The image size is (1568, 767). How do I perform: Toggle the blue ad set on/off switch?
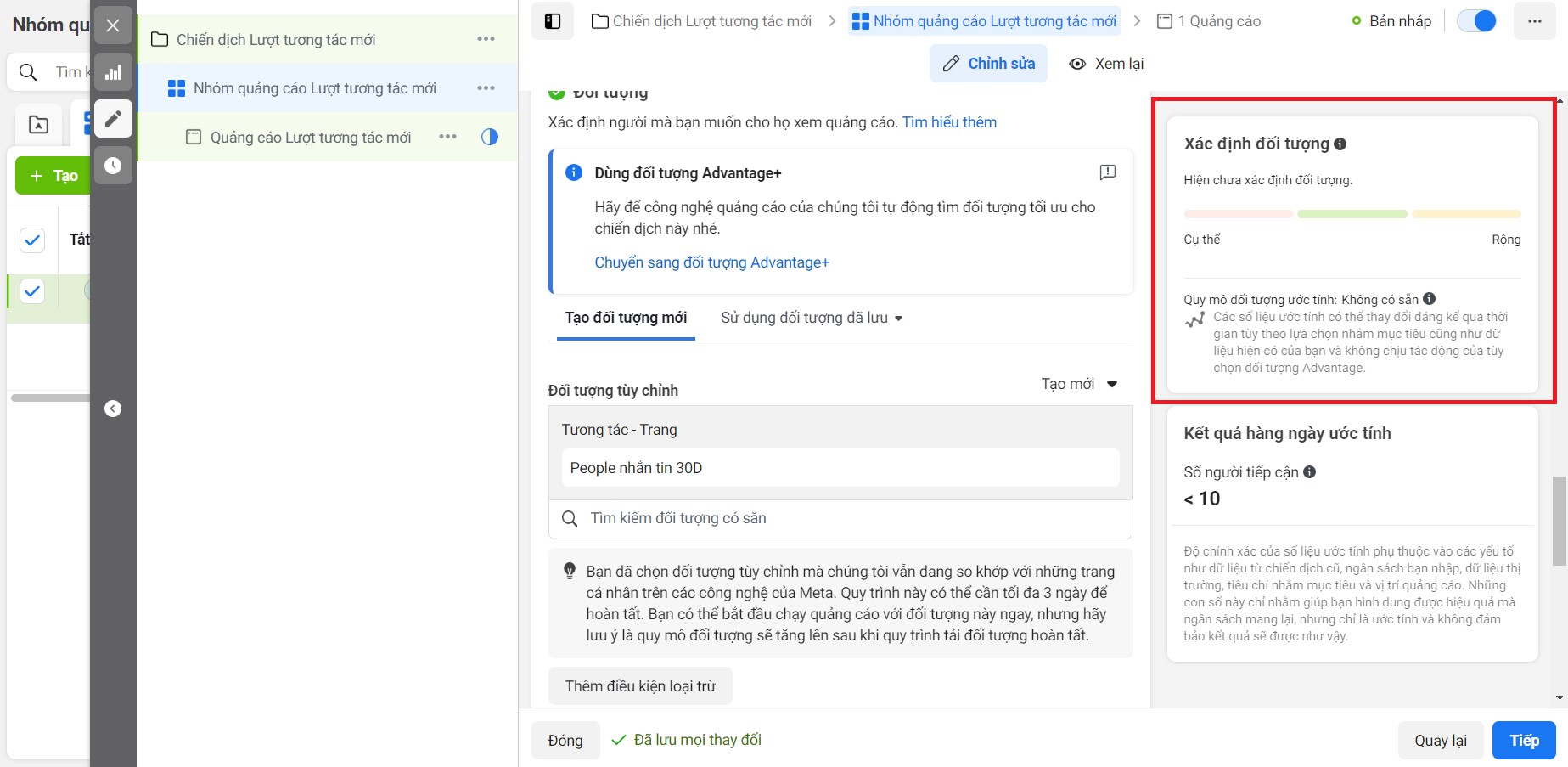coord(1476,21)
